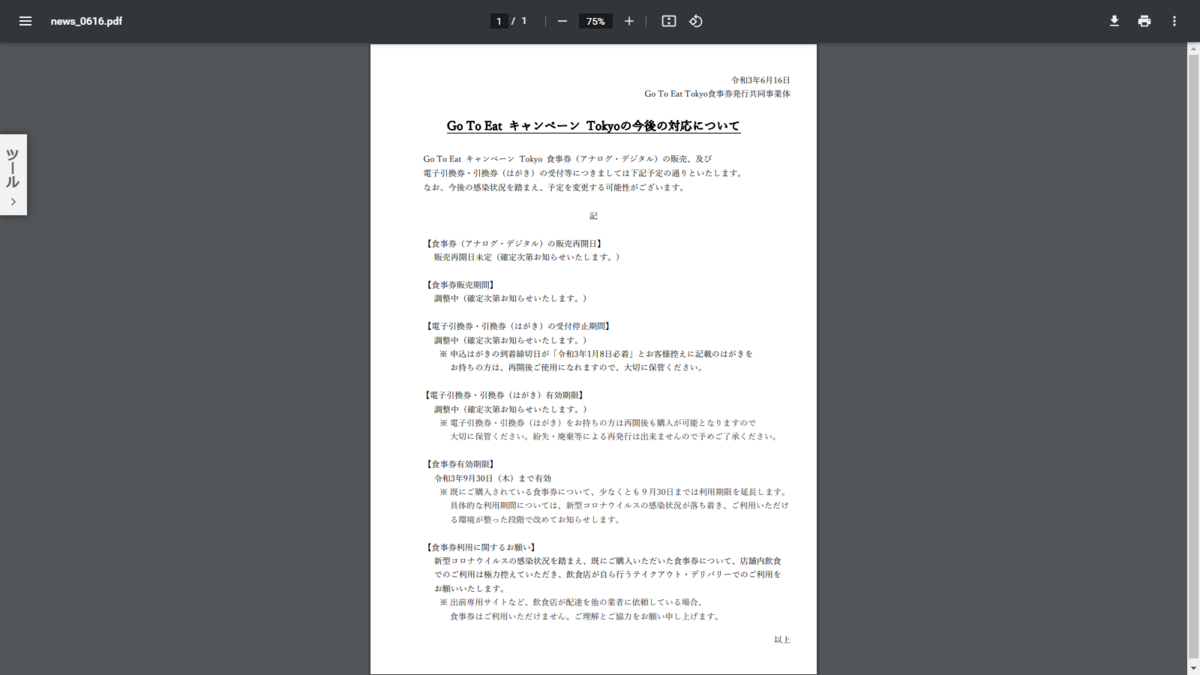Open the more actions menu
The height and width of the screenshot is (675, 1200).
tap(1174, 21)
